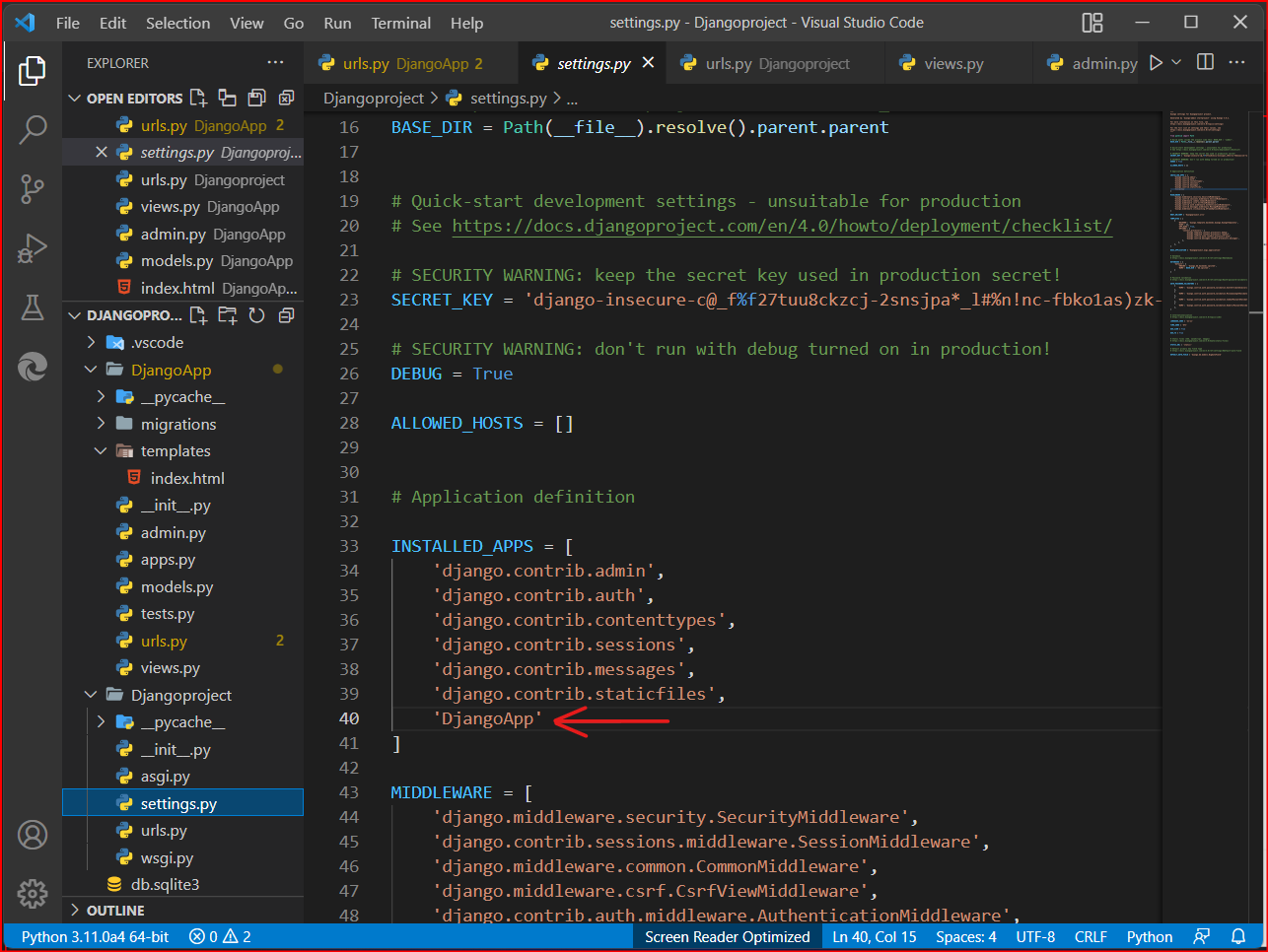This screenshot has height=952, width=1268.
Task: Change language mode via Python status item
Action: tap(1150, 936)
